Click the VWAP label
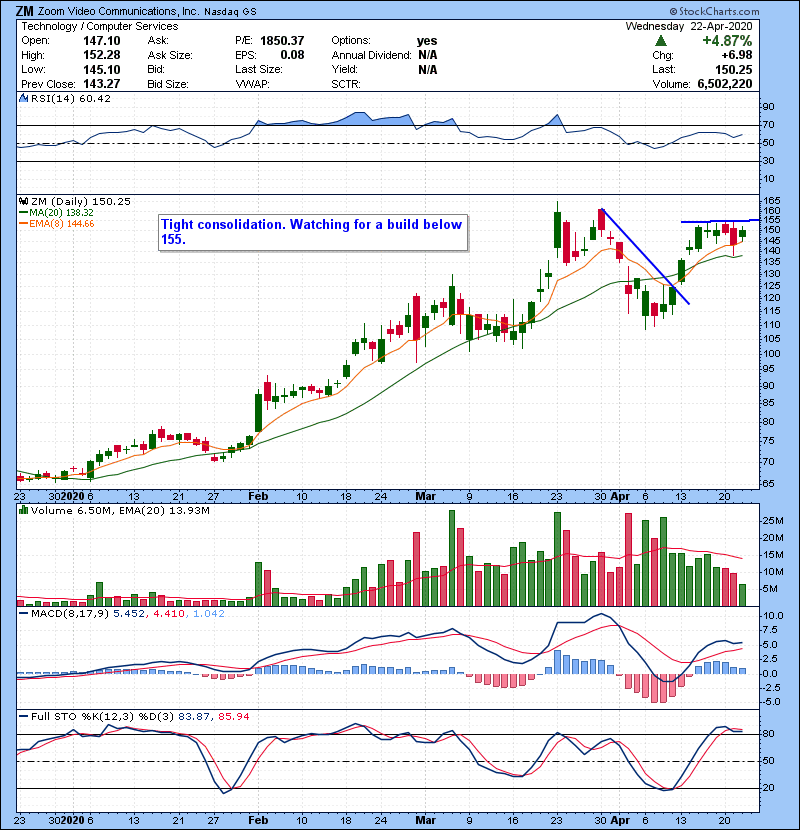800x830 pixels. (x=252, y=84)
